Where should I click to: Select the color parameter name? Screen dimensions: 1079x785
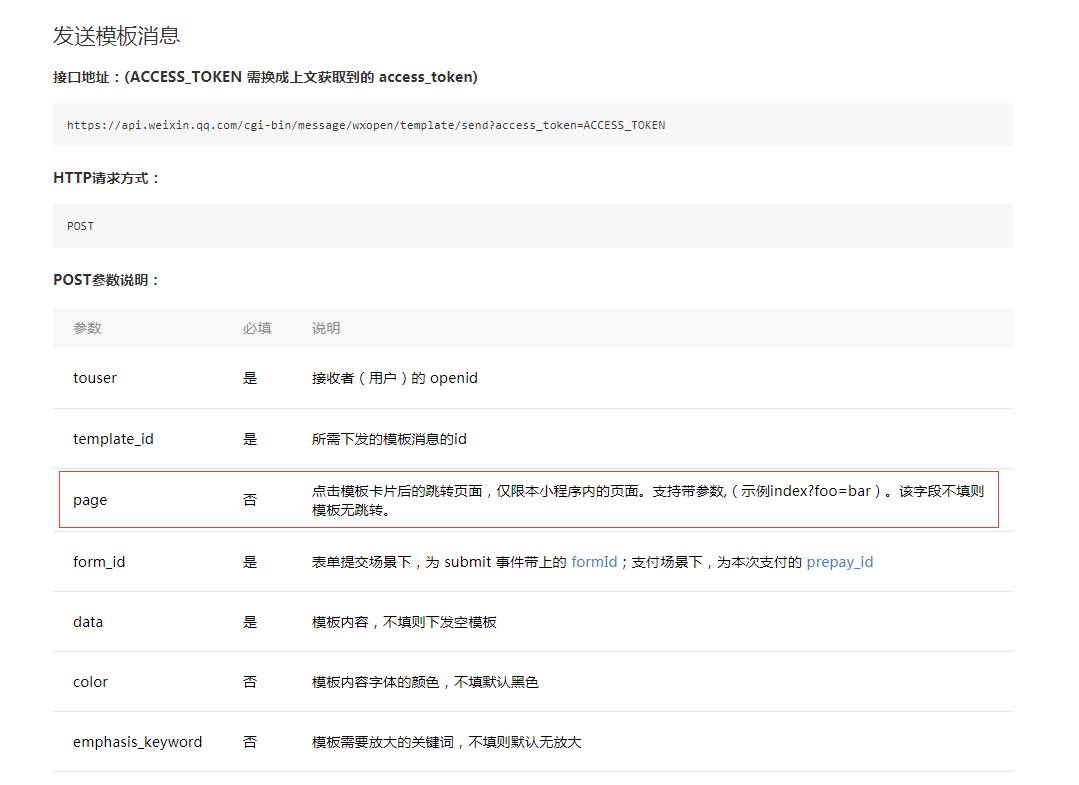90,682
